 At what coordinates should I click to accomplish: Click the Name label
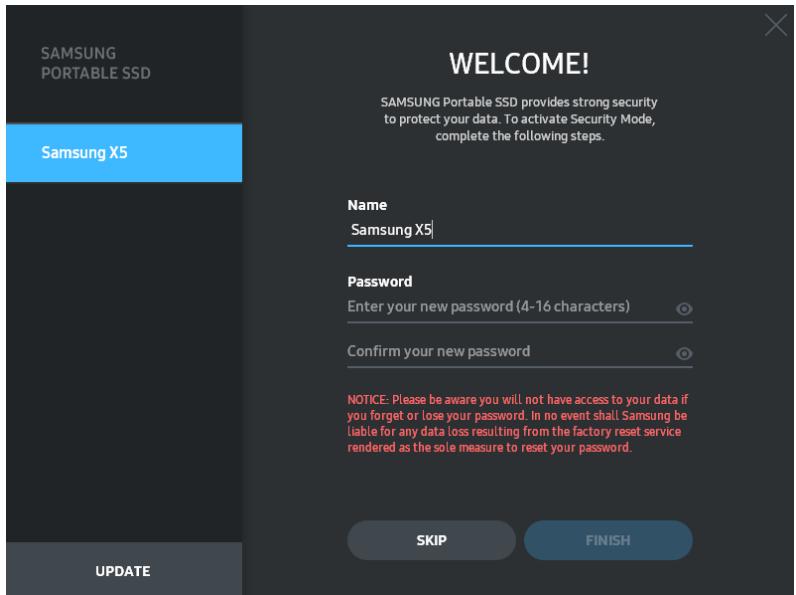367,205
